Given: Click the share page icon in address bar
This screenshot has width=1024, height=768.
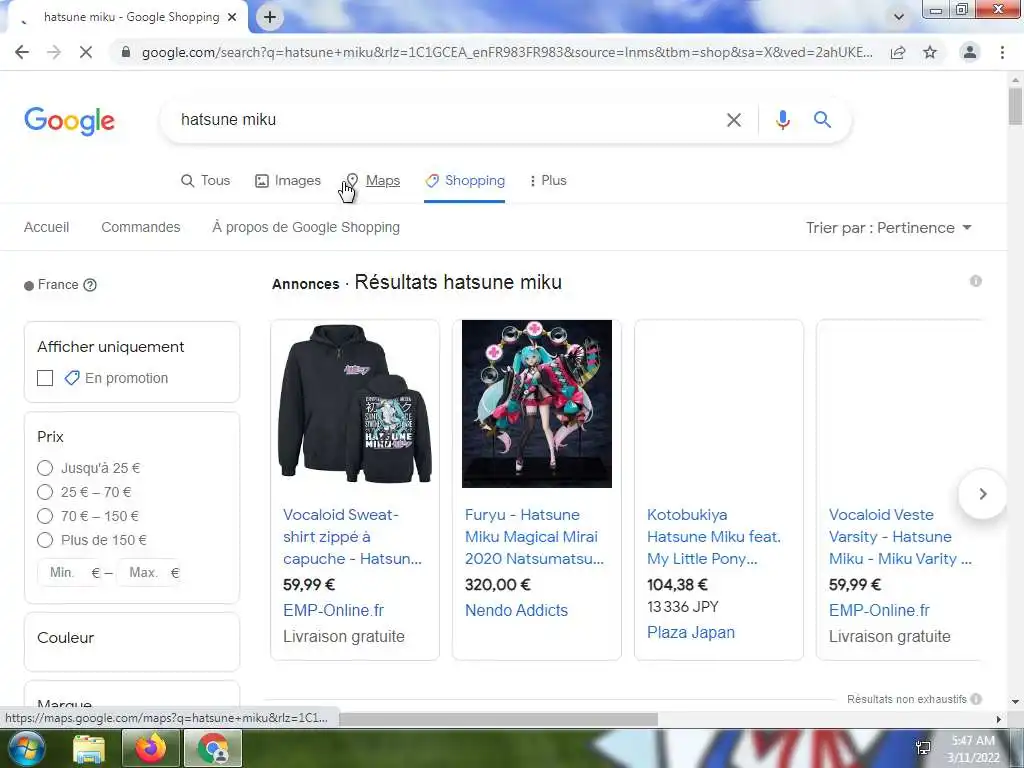Looking at the screenshot, I should click(x=898, y=52).
